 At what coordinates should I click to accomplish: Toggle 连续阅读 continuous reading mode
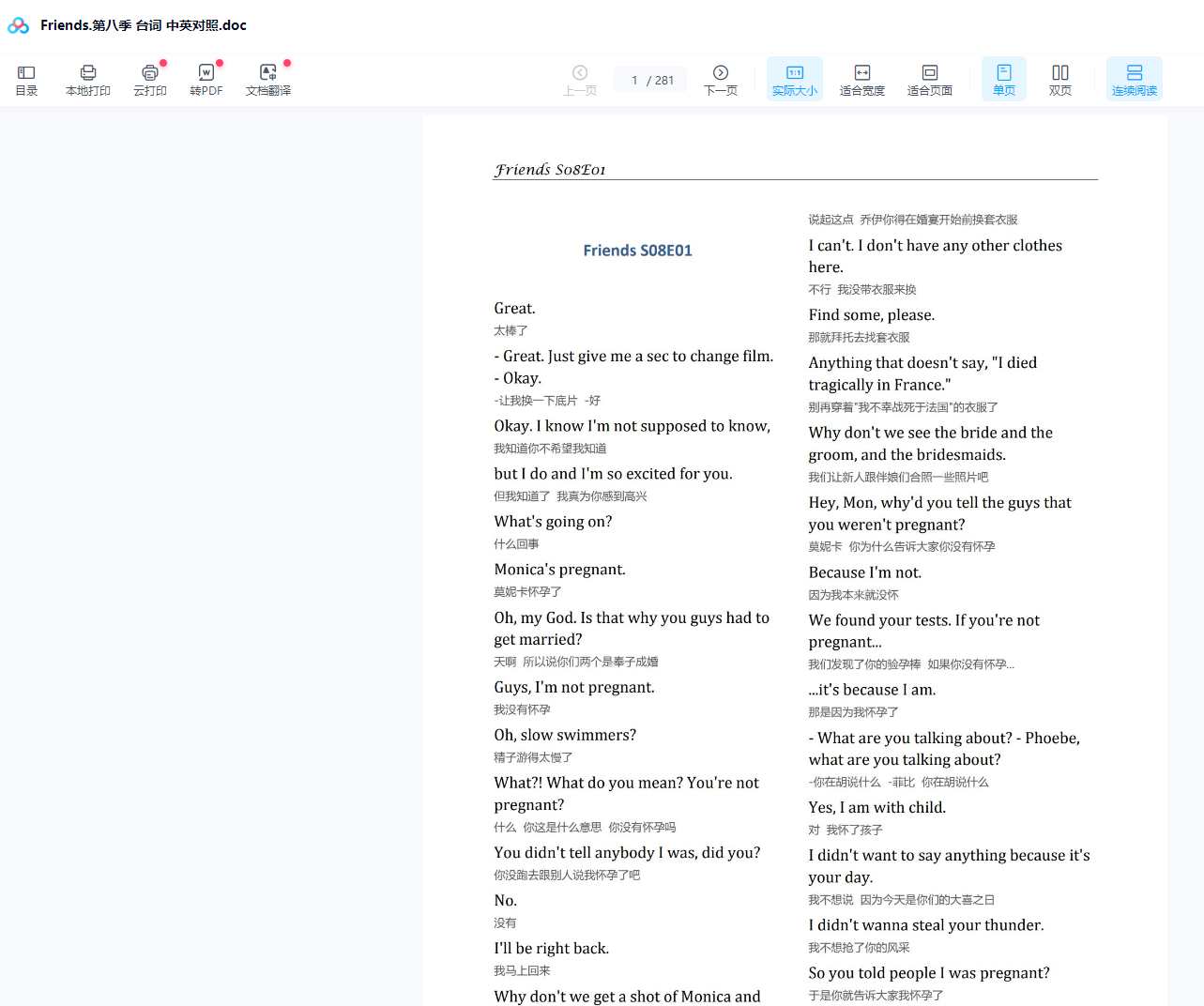click(1134, 80)
